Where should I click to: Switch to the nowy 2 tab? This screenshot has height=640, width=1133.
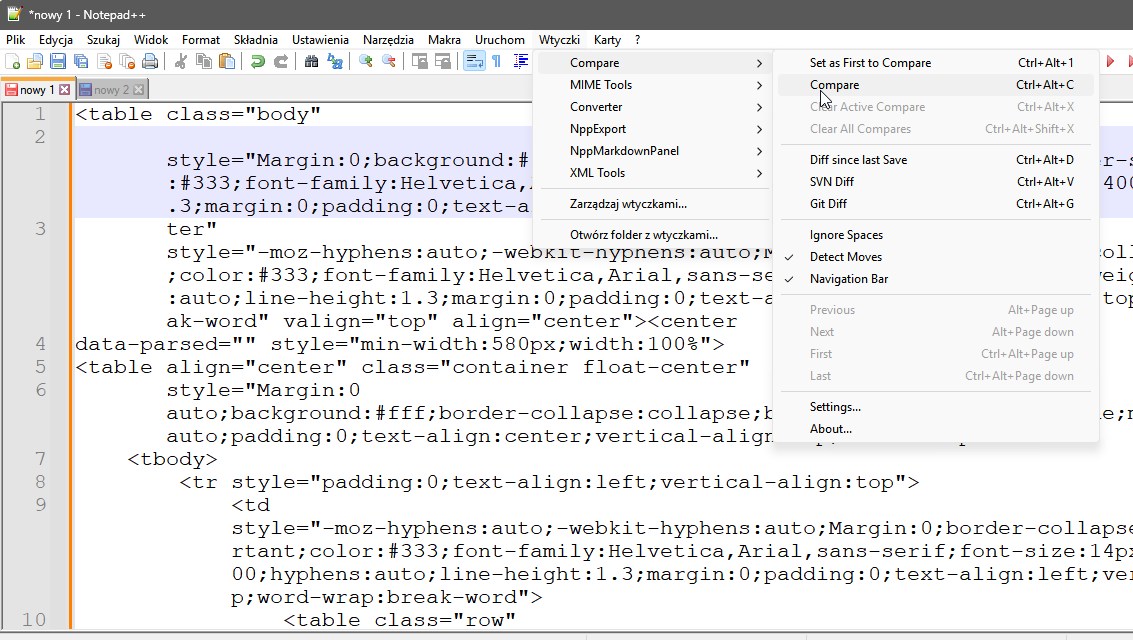tap(111, 90)
